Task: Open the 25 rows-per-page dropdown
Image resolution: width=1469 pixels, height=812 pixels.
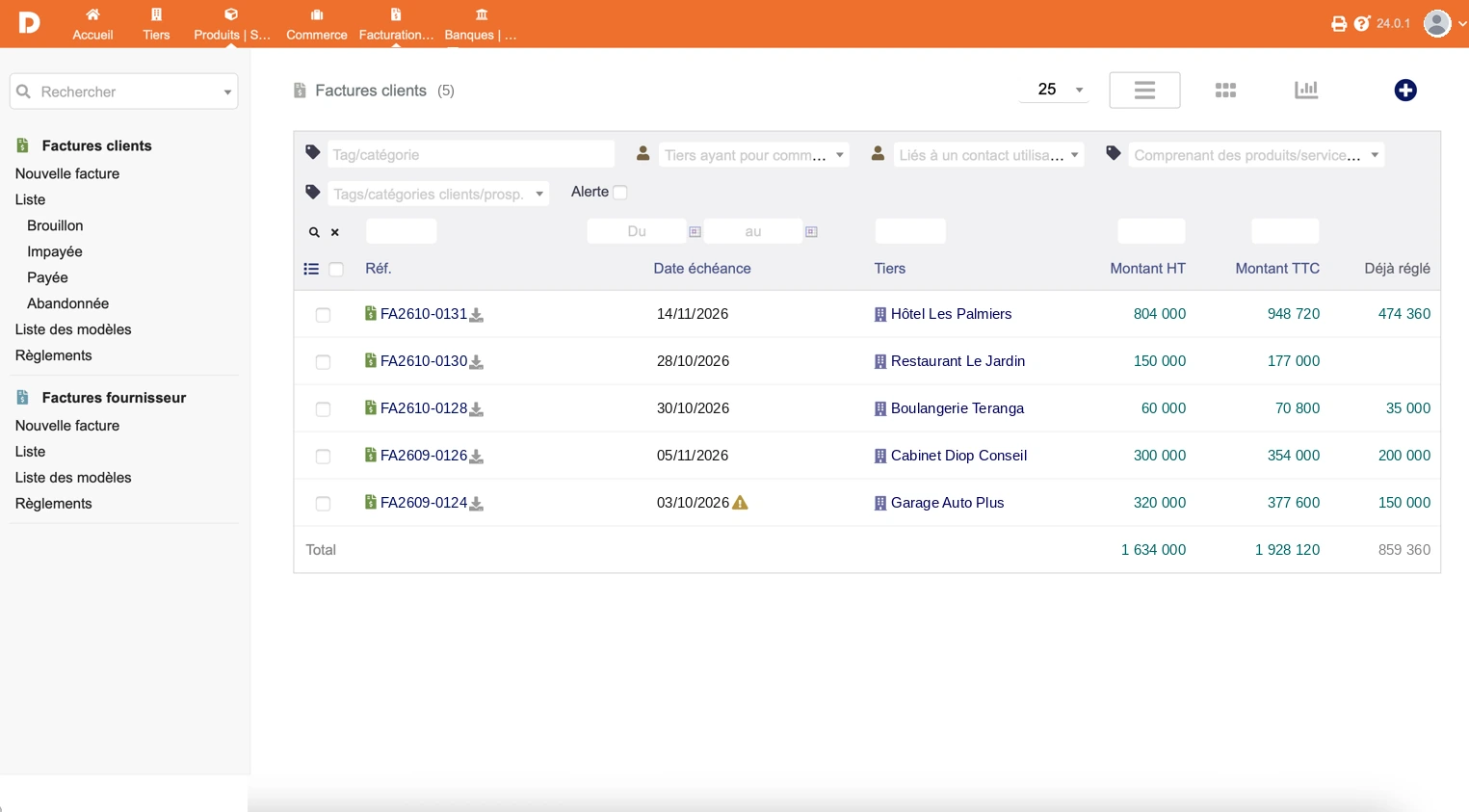Action: tap(1055, 90)
